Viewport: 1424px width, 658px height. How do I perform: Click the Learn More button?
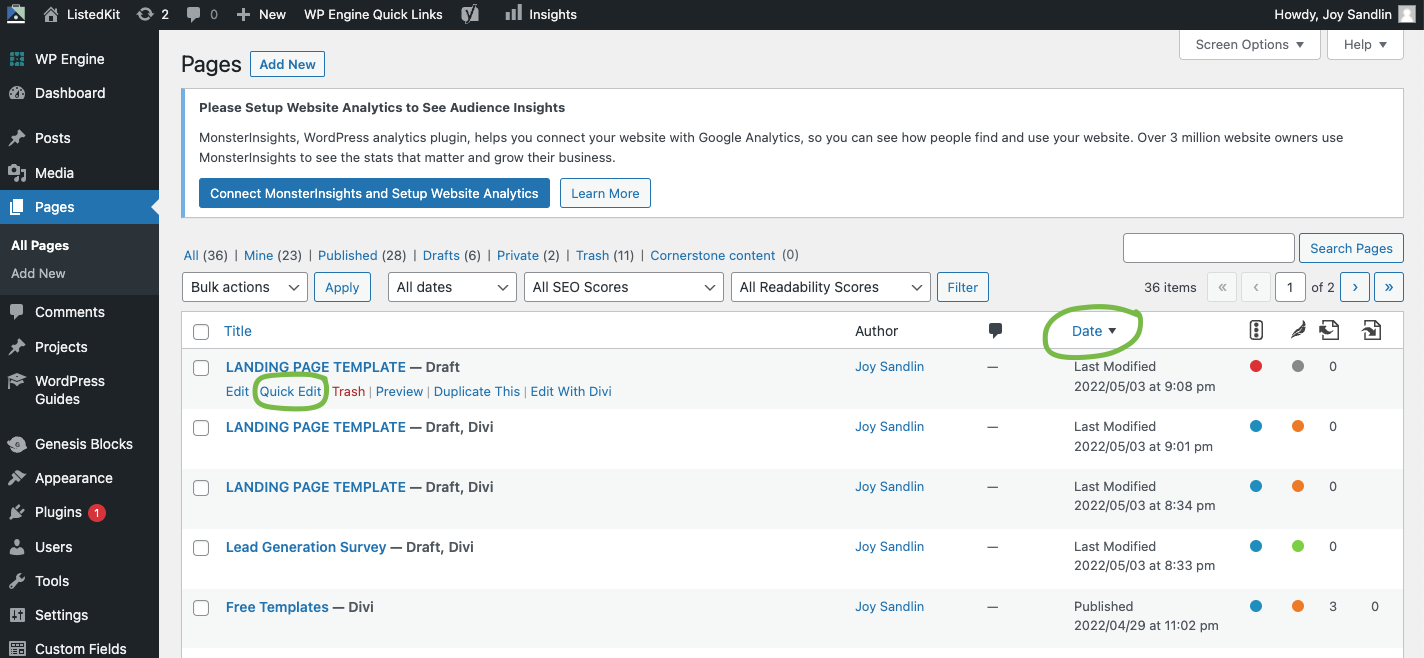pyautogui.click(x=605, y=193)
